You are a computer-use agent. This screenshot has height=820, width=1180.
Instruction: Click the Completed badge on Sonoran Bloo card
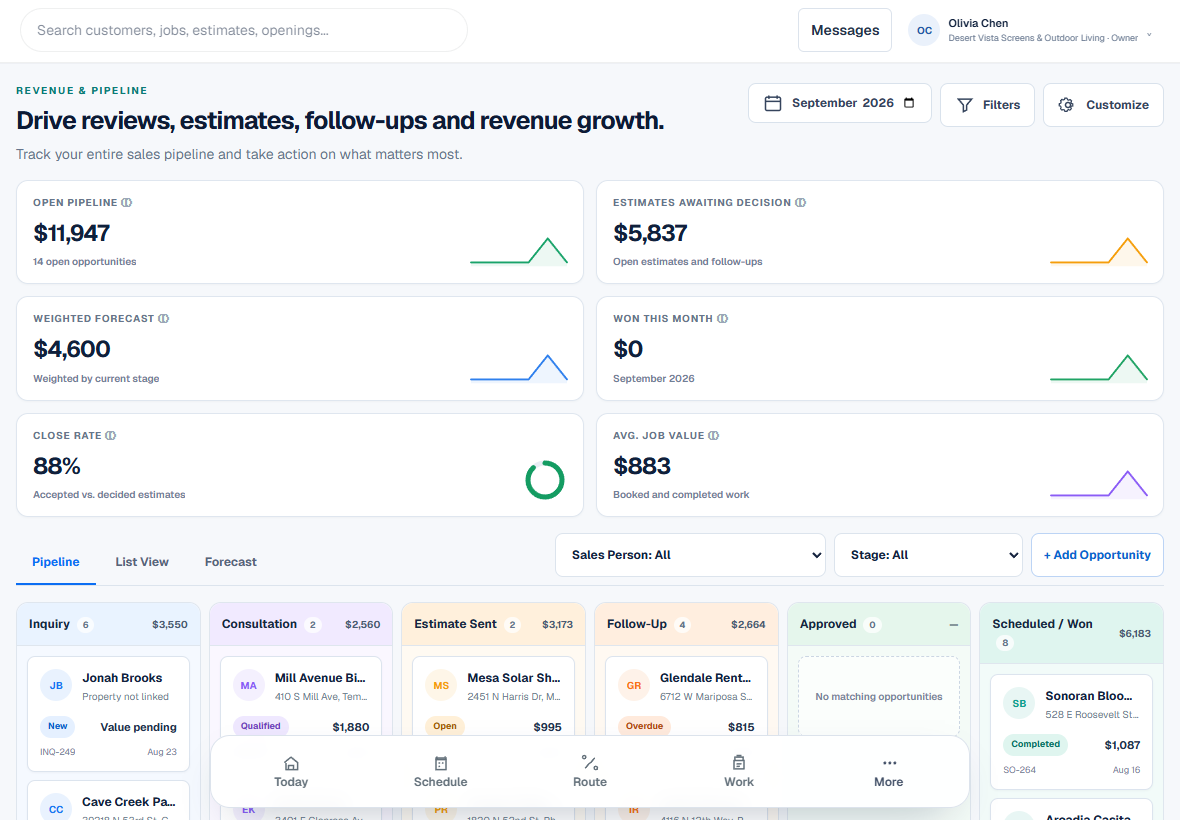(x=1036, y=745)
